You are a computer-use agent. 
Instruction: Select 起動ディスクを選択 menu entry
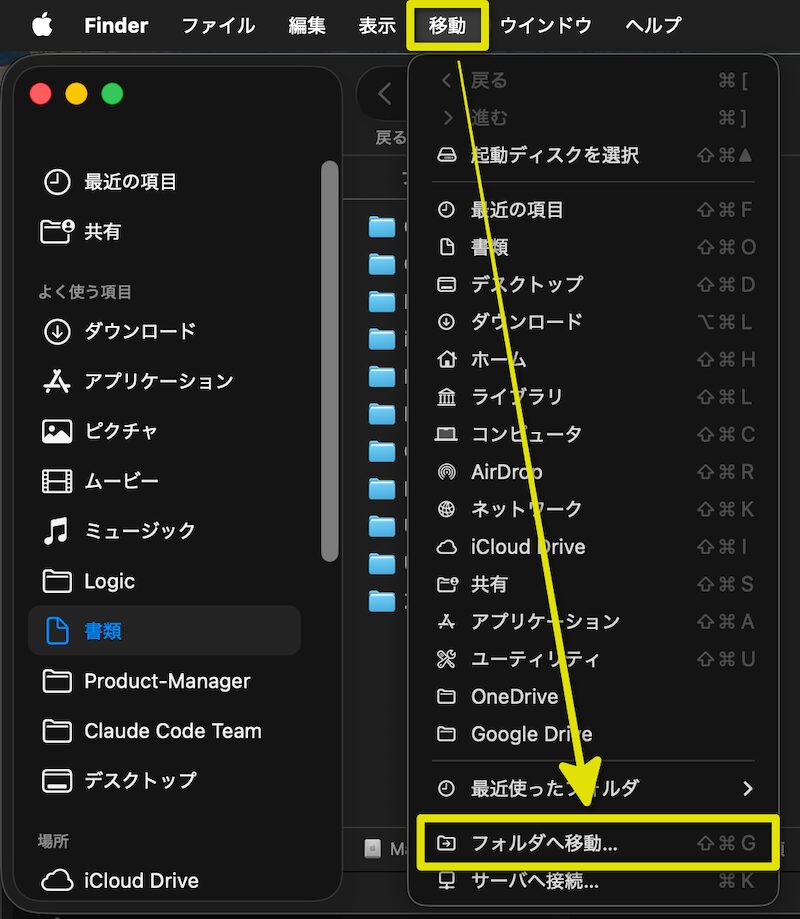click(x=593, y=155)
